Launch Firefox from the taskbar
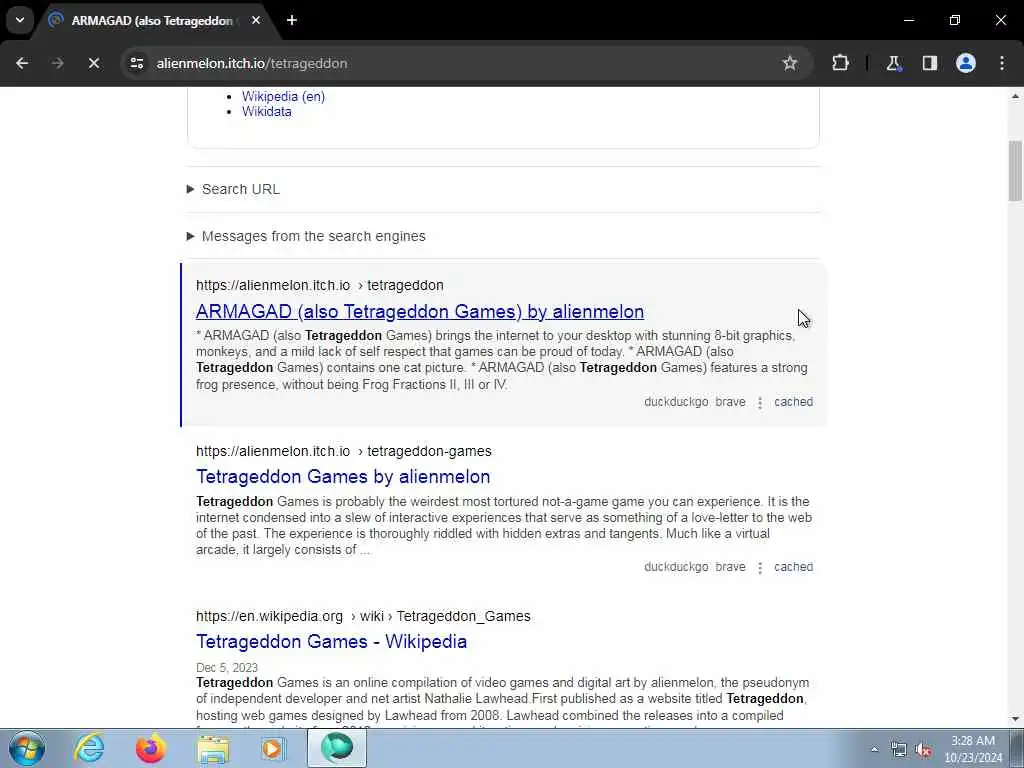 pos(150,748)
